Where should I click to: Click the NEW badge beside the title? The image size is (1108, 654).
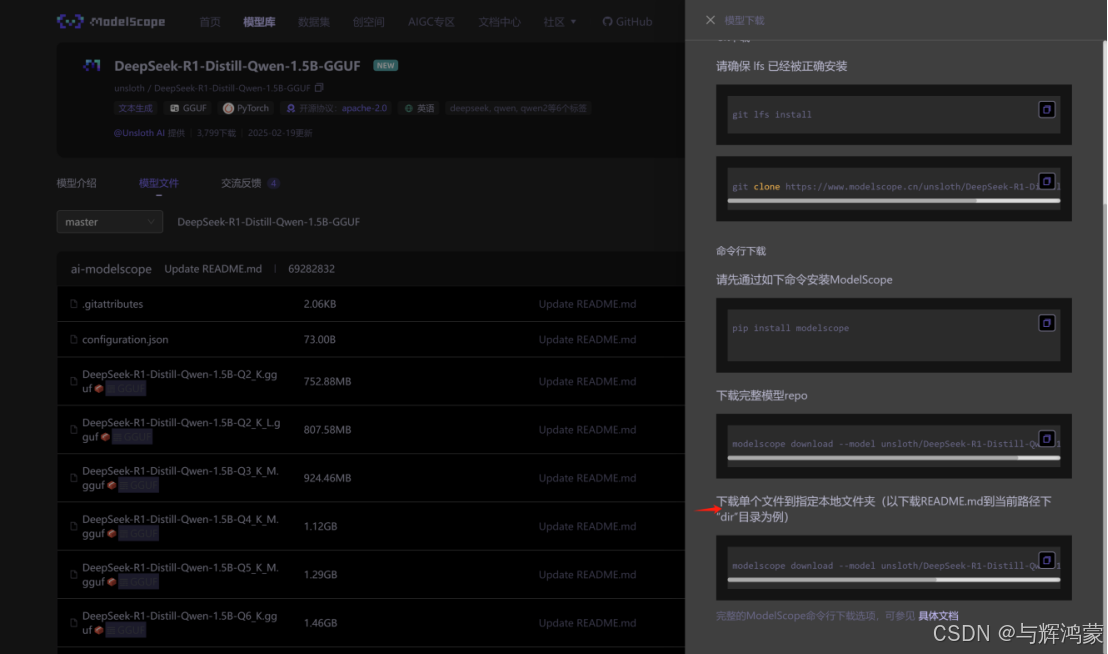pyautogui.click(x=386, y=66)
